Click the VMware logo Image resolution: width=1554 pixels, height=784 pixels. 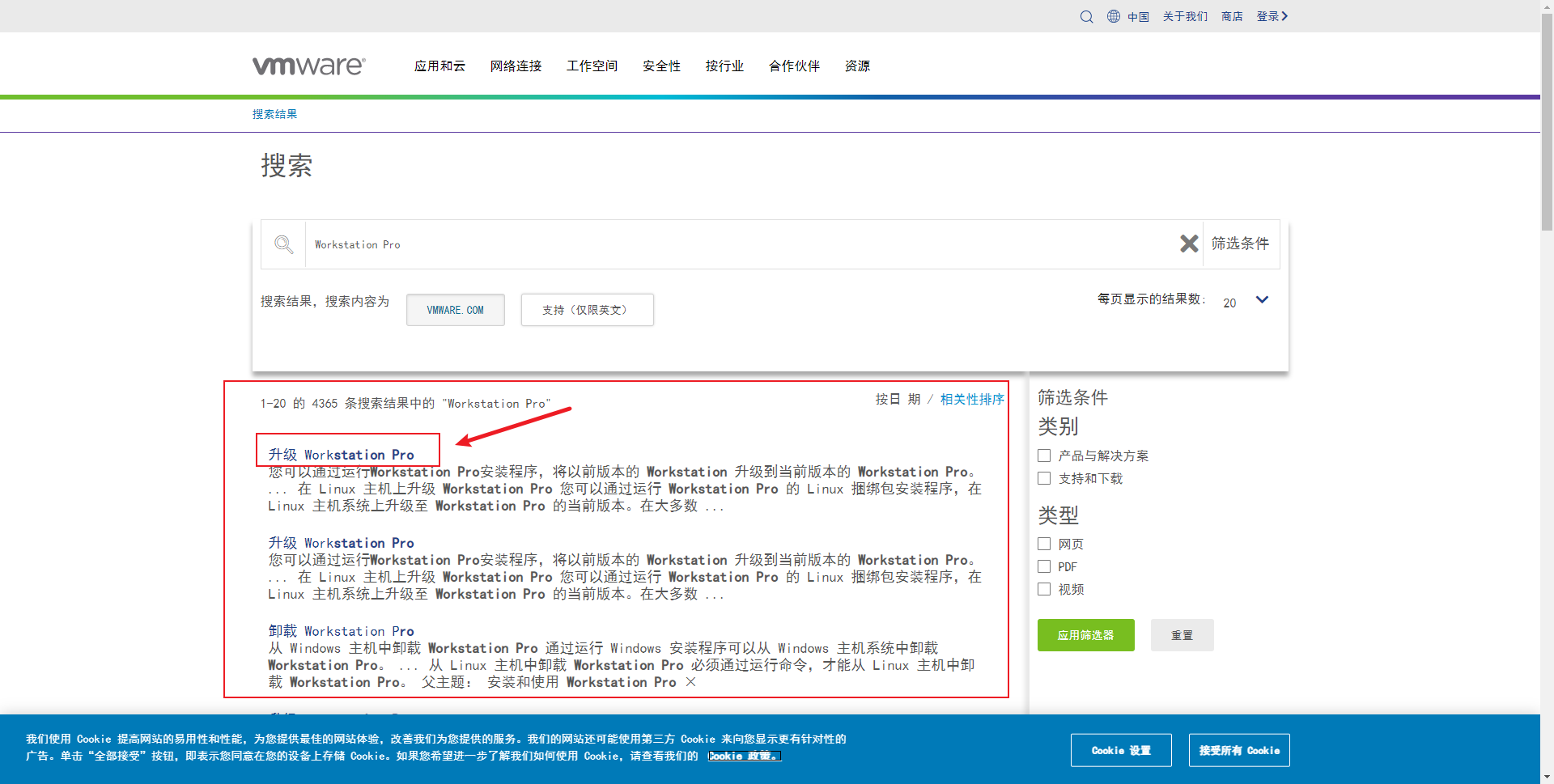click(309, 66)
